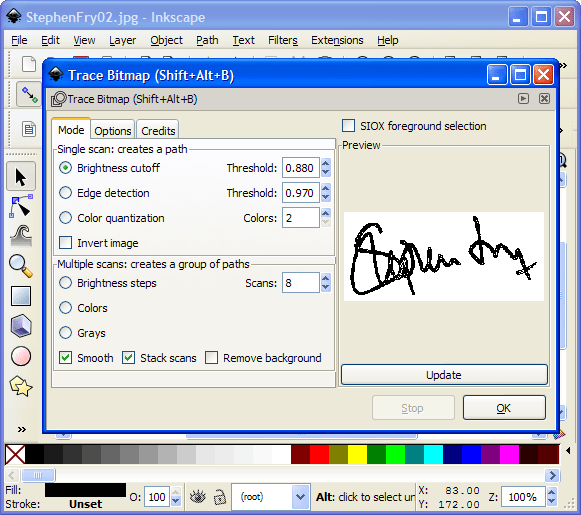Increase the Colors count stepper
The image size is (581, 515).
[326, 213]
